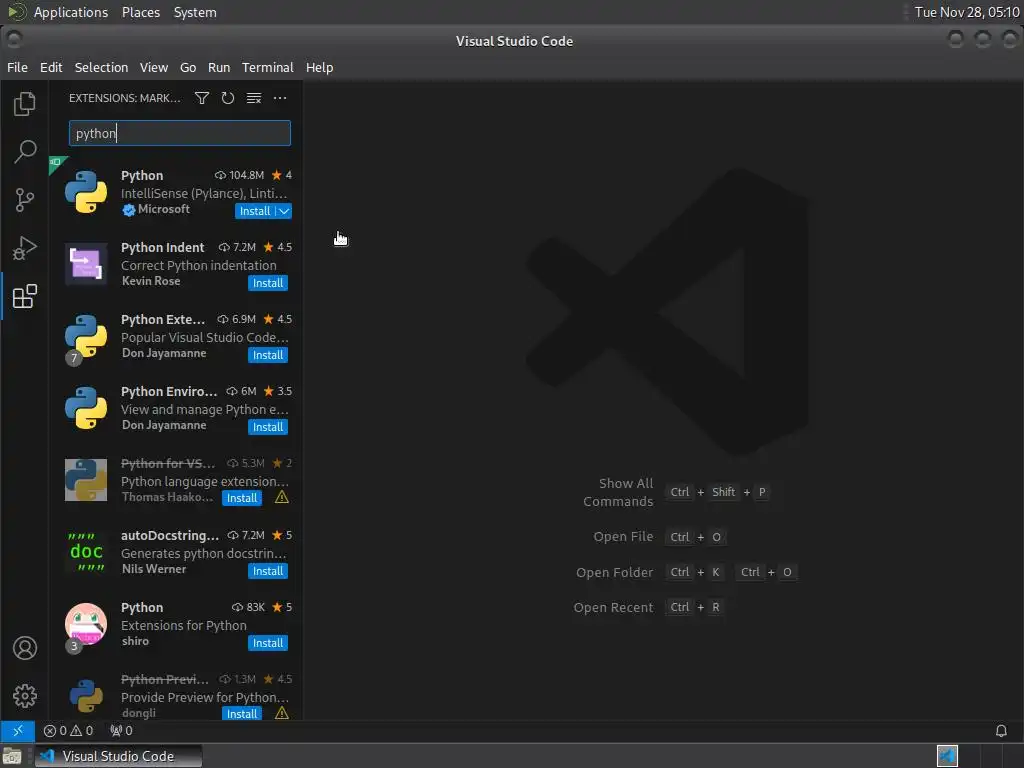
Task: Open the Help menu
Action: tap(319, 67)
